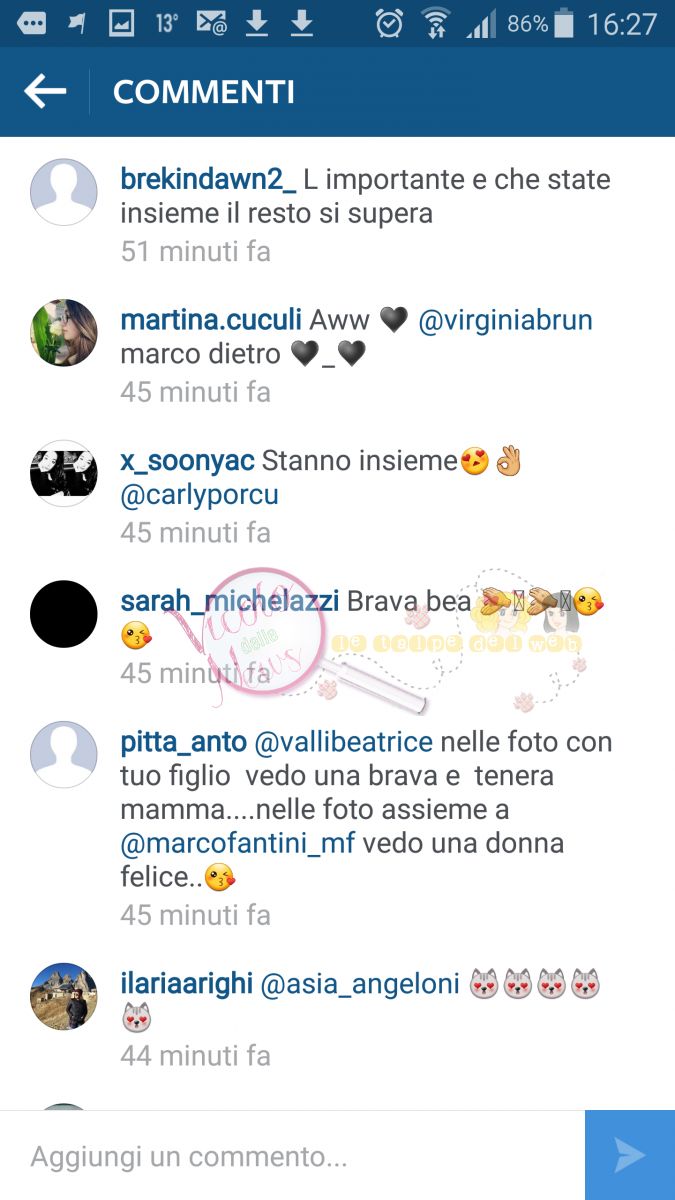Open @vallibeatrice mention link
The image size is (675, 1200).
click(343, 742)
